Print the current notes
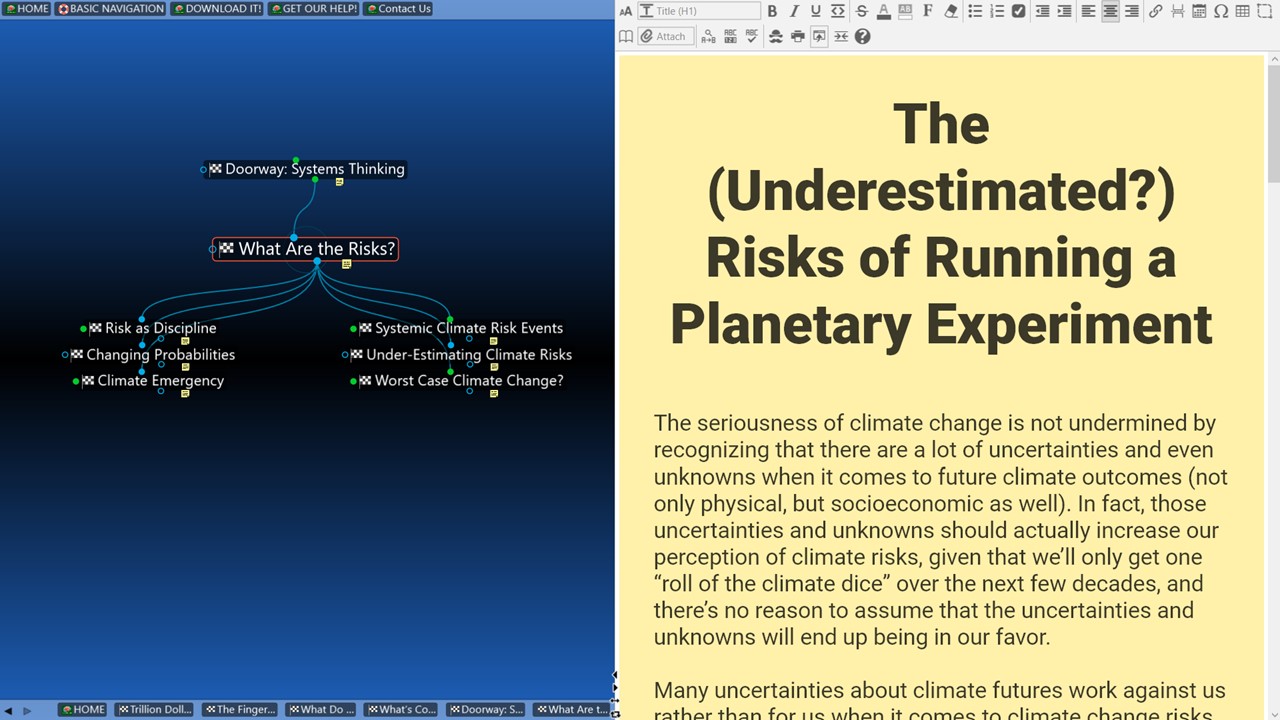1280x720 pixels. coord(797,36)
